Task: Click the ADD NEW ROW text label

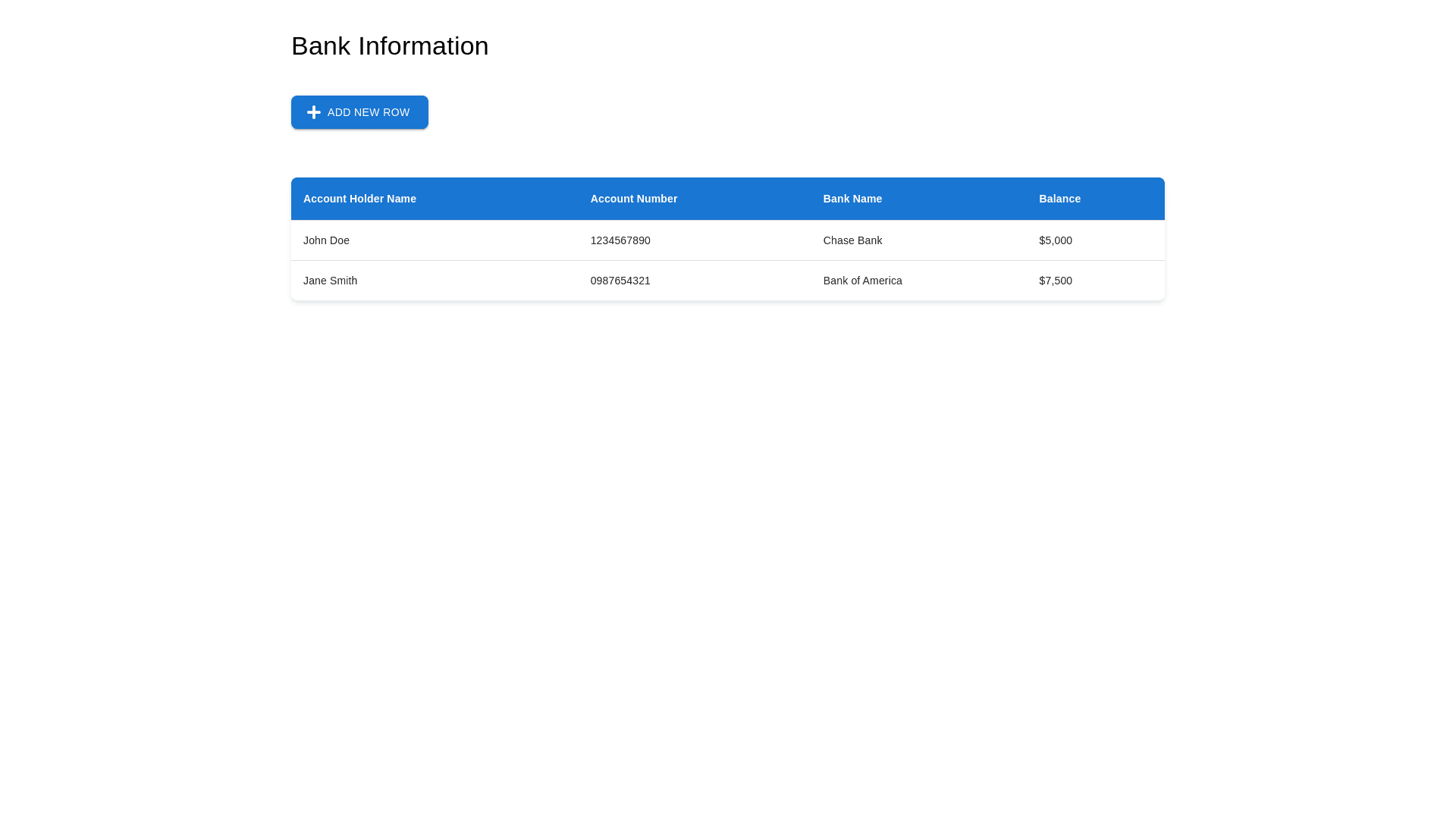Action: [x=369, y=112]
